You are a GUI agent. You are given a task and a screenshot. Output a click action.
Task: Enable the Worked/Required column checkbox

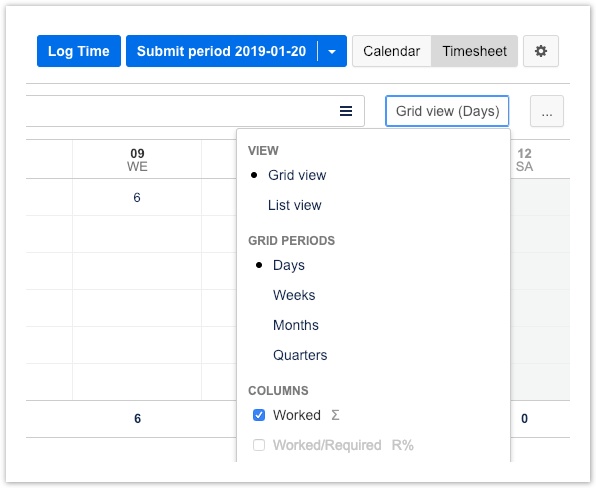coord(259,445)
